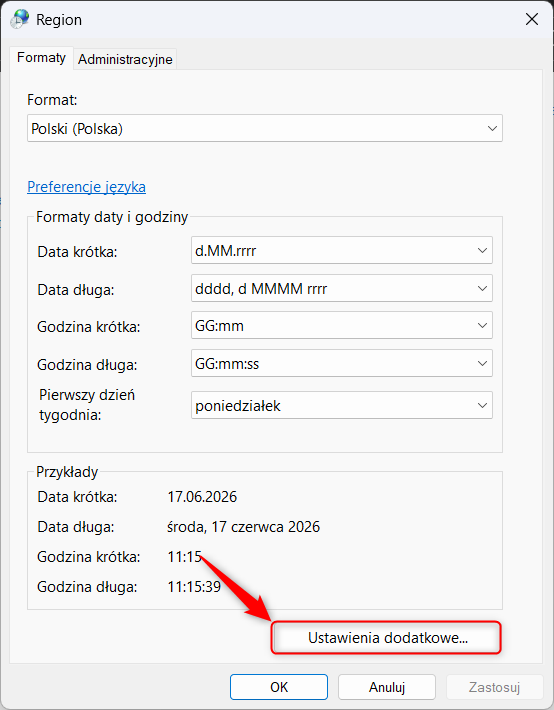Click the chevron of Data długa field
Viewport: 554px width, 710px height.
(482, 288)
